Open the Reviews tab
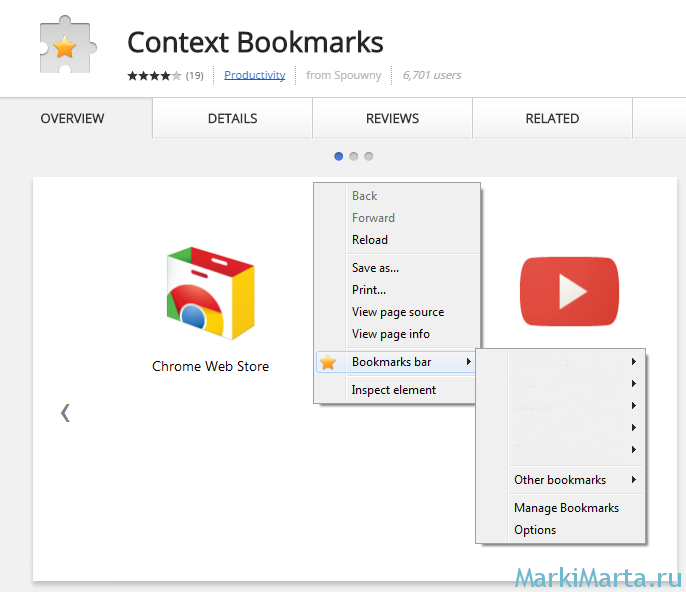The width and height of the screenshot is (686, 592). click(392, 118)
